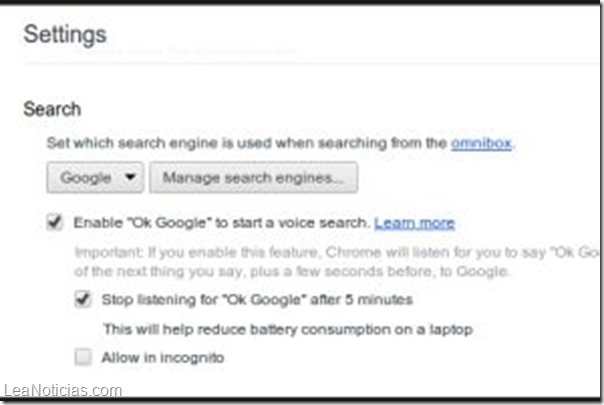604x405 pixels.
Task: Click the Settings page heading
Action: tap(65, 35)
